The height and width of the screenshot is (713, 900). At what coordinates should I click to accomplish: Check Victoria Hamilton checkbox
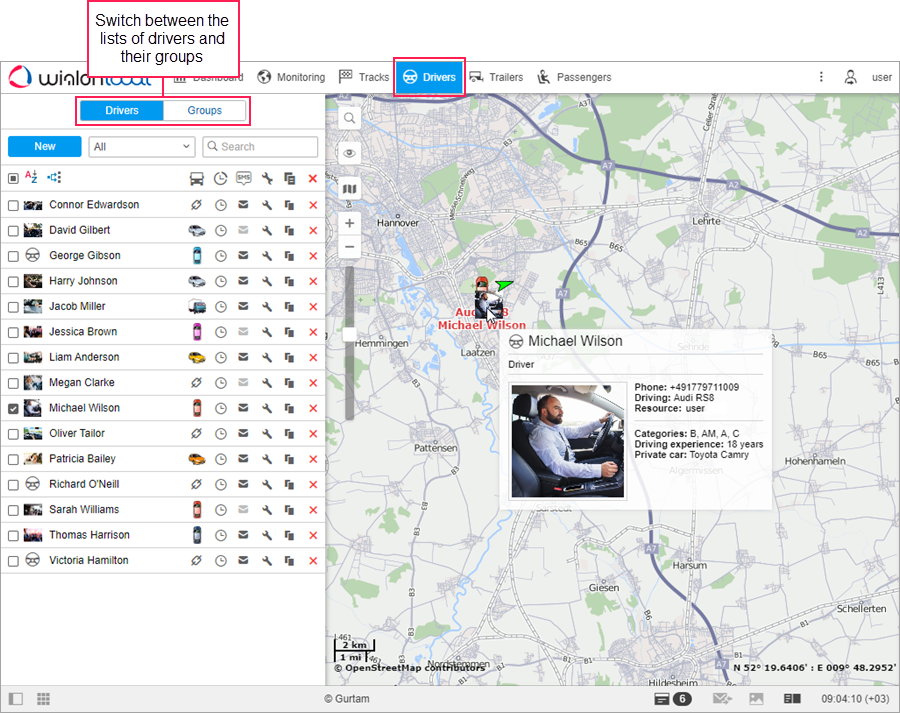coord(13,561)
